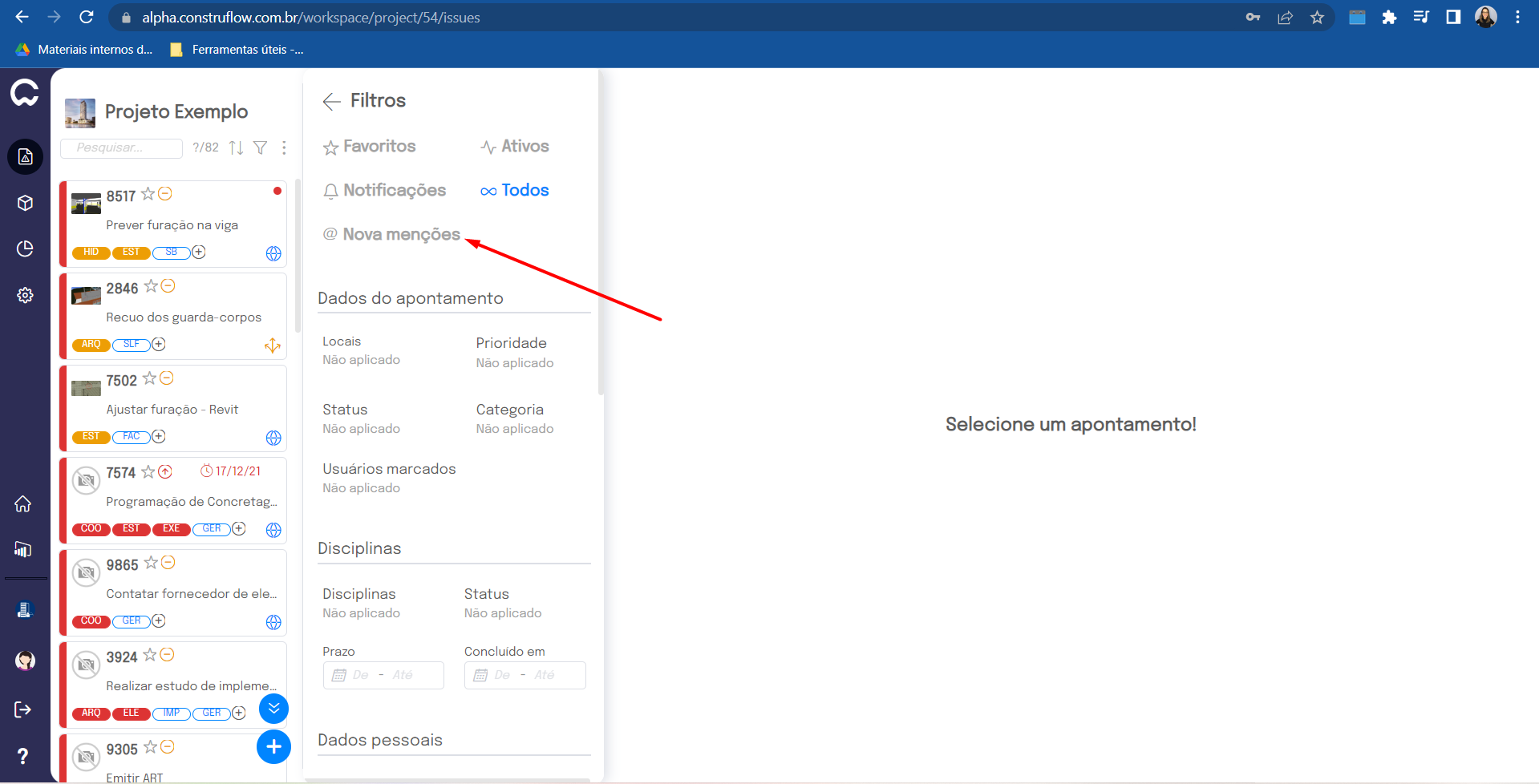
Task: Star issue 8517 as favorite
Action: 148,194
